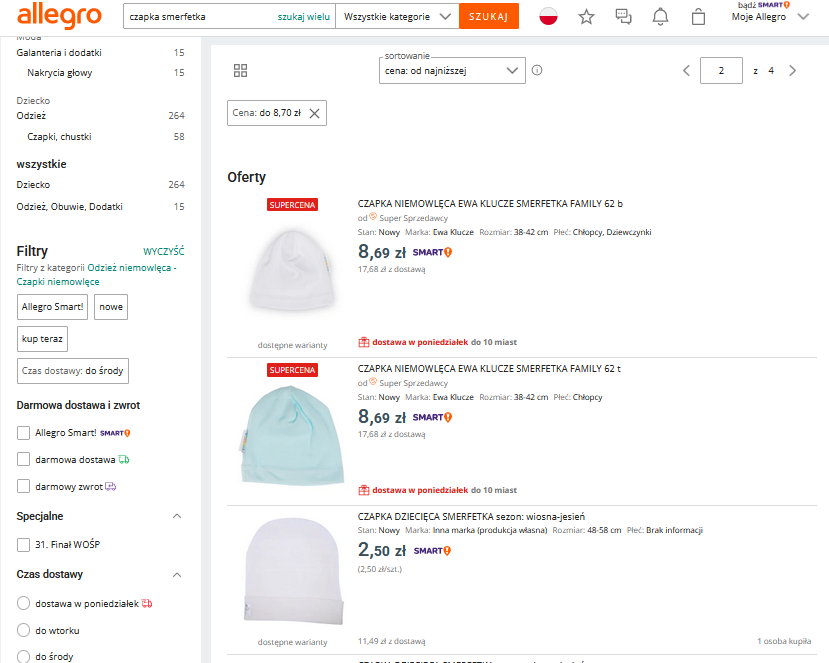Click 'dostępne warianty' under first offer

(292, 345)
